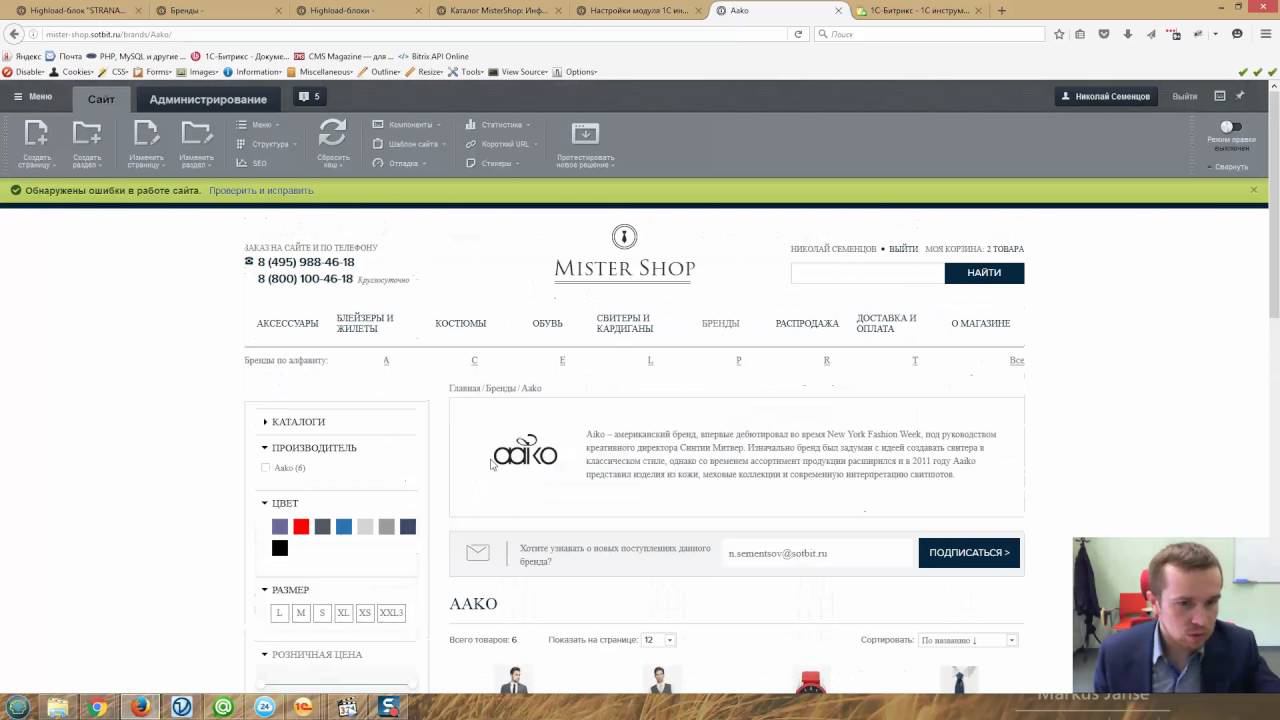Open Bitrix24 app from the taskbar

[x=265, y=707]
